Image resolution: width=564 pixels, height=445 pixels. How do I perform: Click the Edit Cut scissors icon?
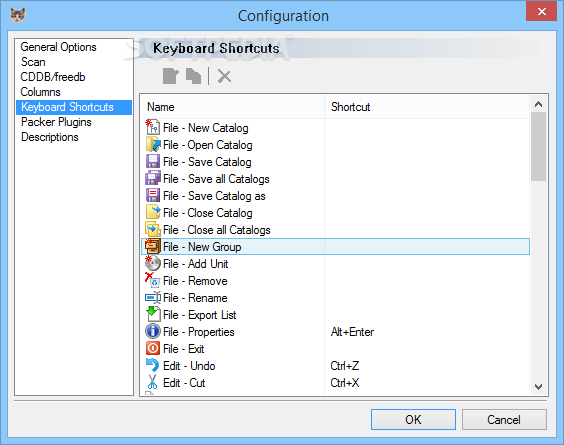coord(153,382)
